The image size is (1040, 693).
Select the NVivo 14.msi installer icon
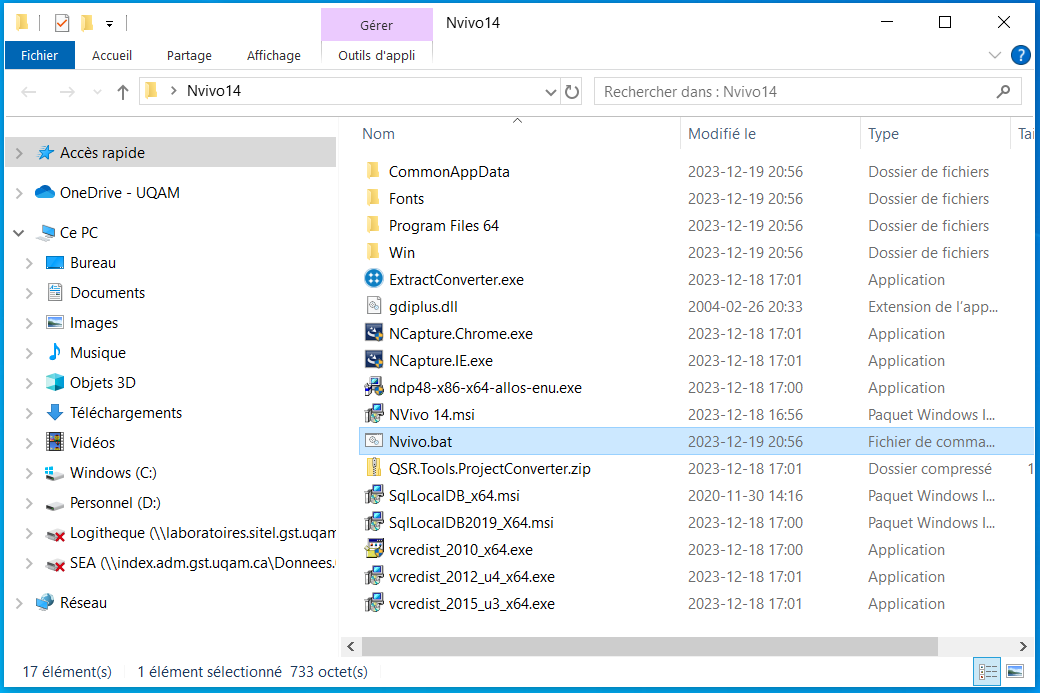click(x=374, y=415)
